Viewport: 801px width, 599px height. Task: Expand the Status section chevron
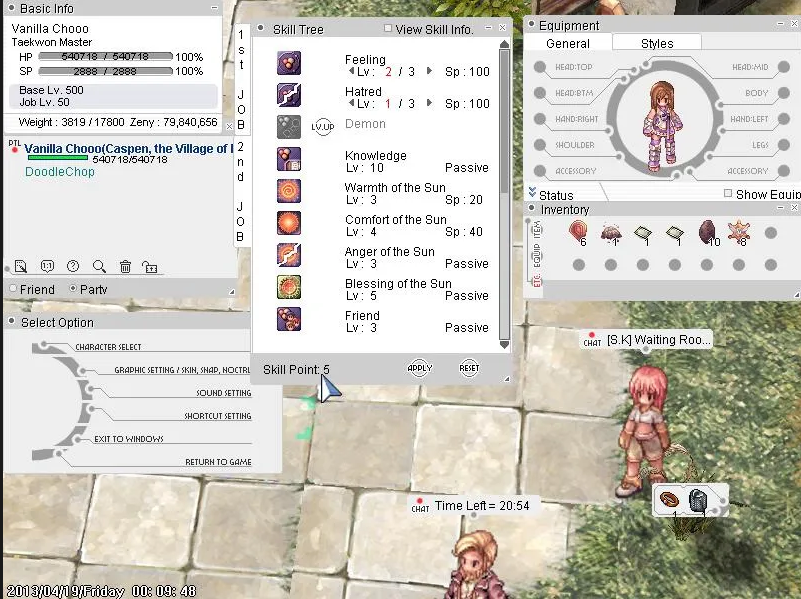click(x=532, y=194)
